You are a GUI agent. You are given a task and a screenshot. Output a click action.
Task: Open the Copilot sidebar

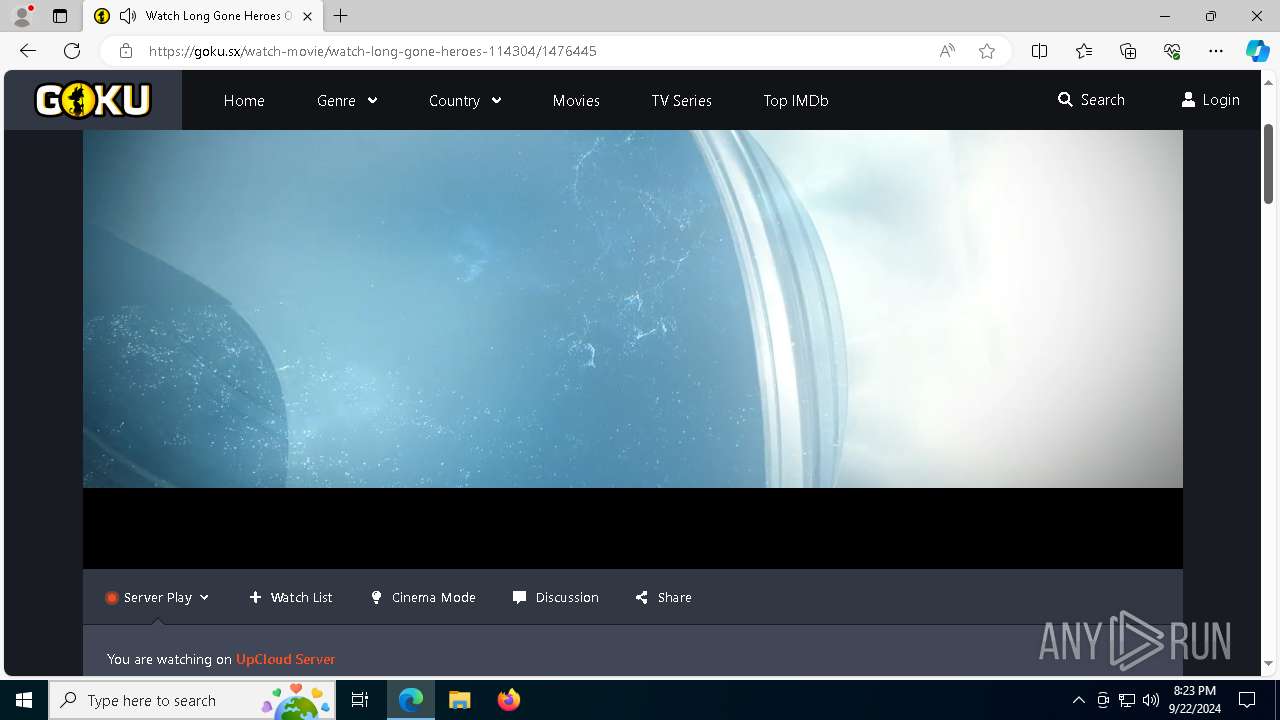[1257, 51]
